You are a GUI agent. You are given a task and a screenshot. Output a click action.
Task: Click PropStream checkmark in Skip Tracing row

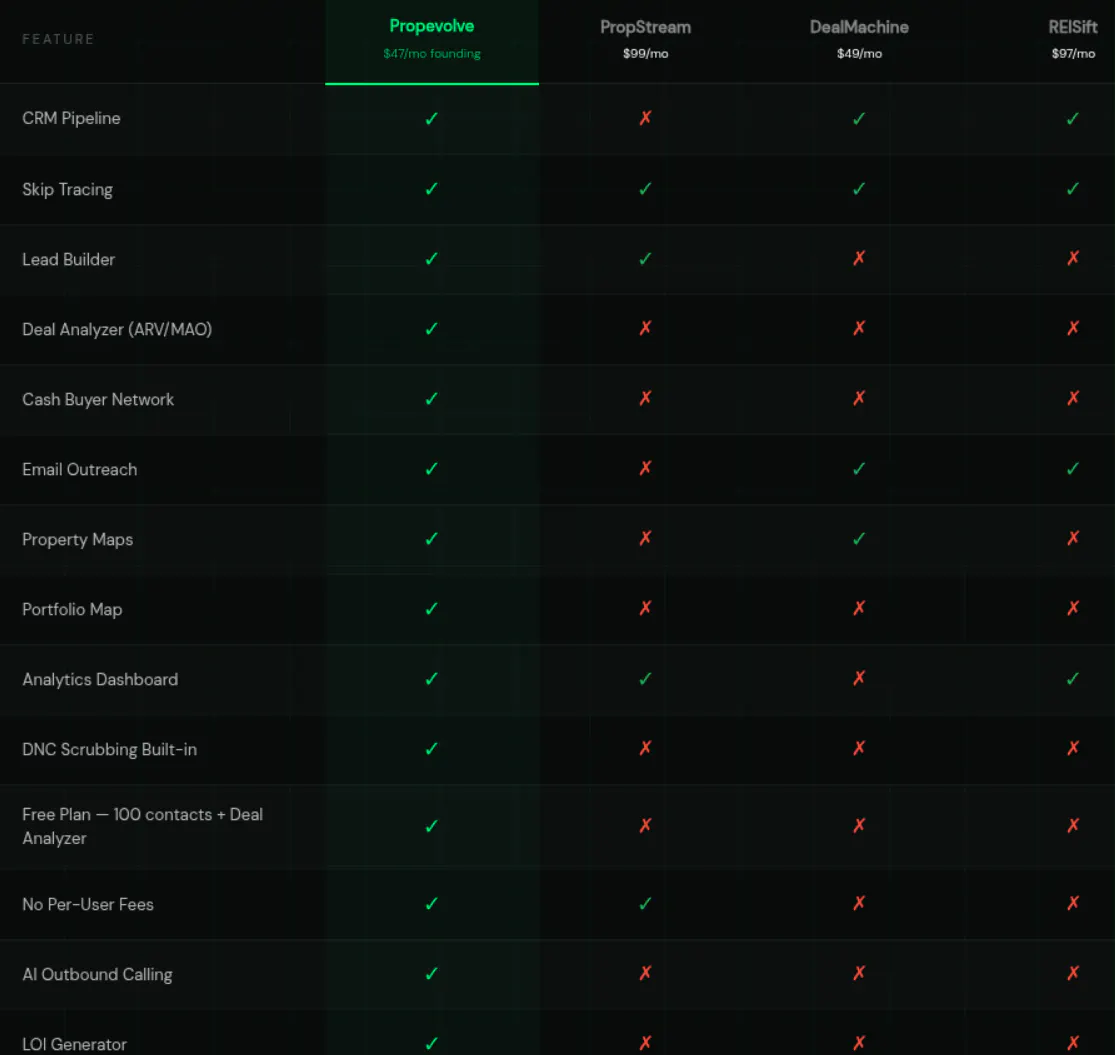645,189
